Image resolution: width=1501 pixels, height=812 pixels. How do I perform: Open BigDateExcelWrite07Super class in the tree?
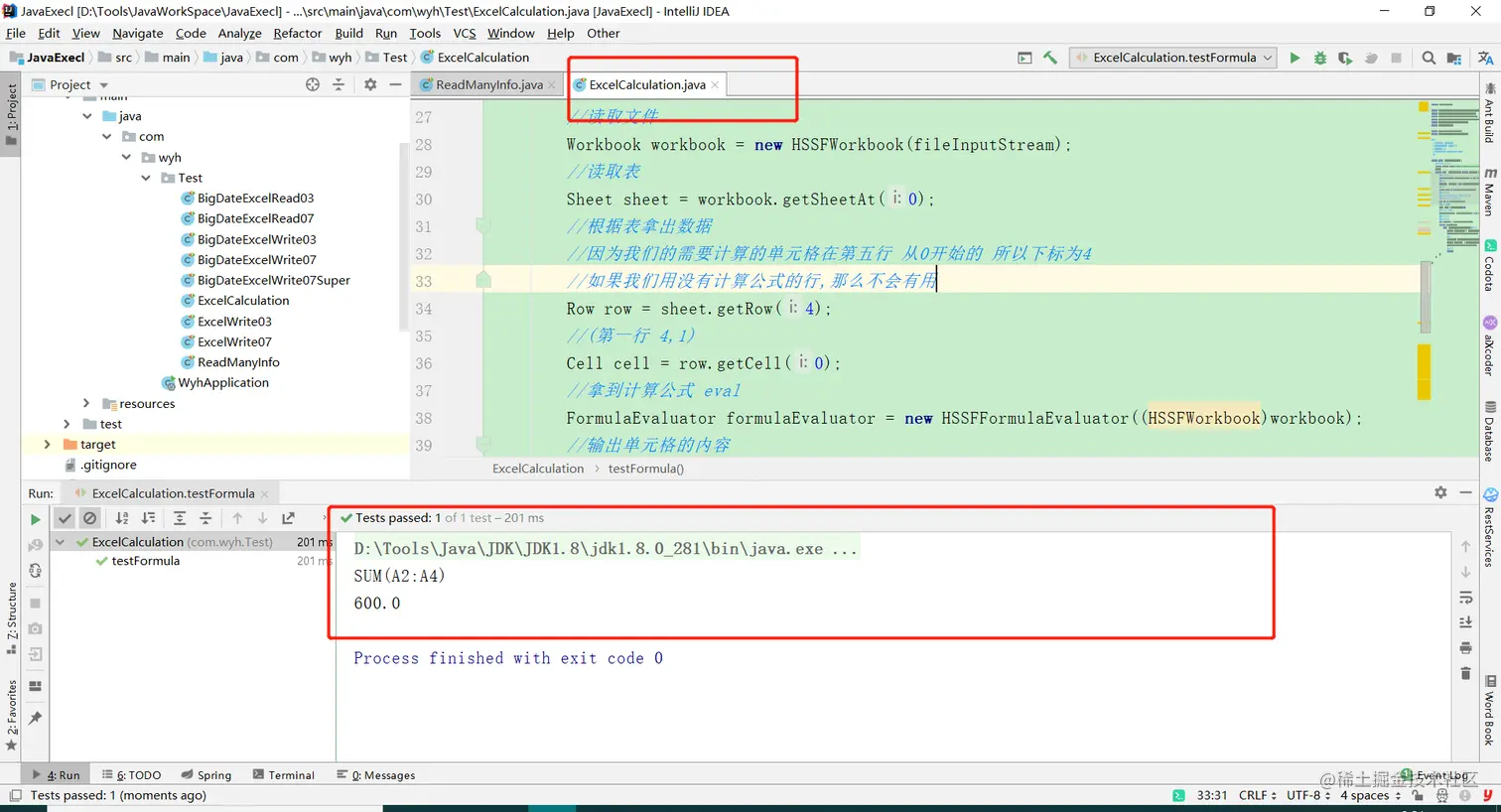[264, 280]
